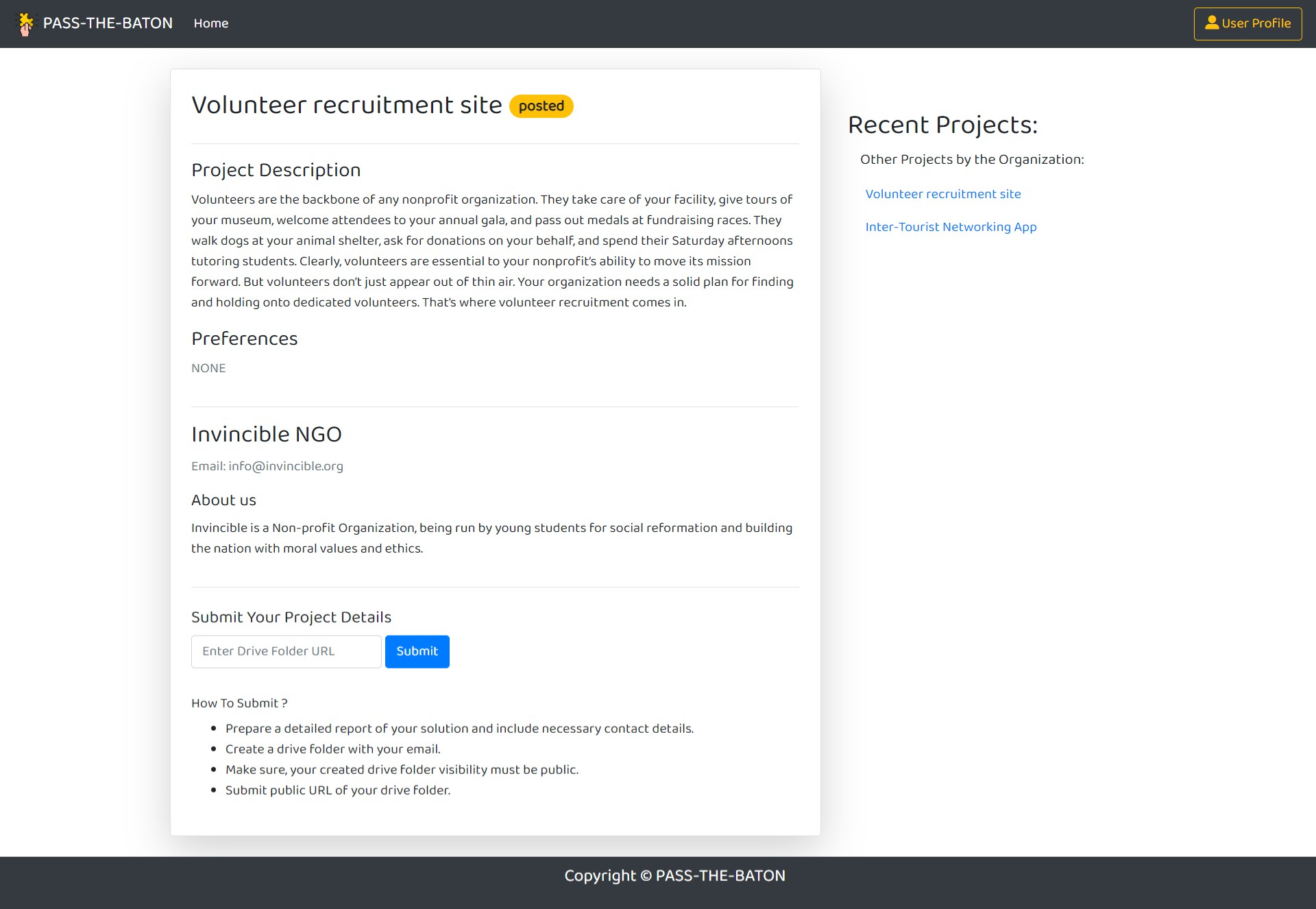The height and width of the screenshot is (909, 1316).
Task: Click the yellow posted status badge
Action: pos(541,106)
